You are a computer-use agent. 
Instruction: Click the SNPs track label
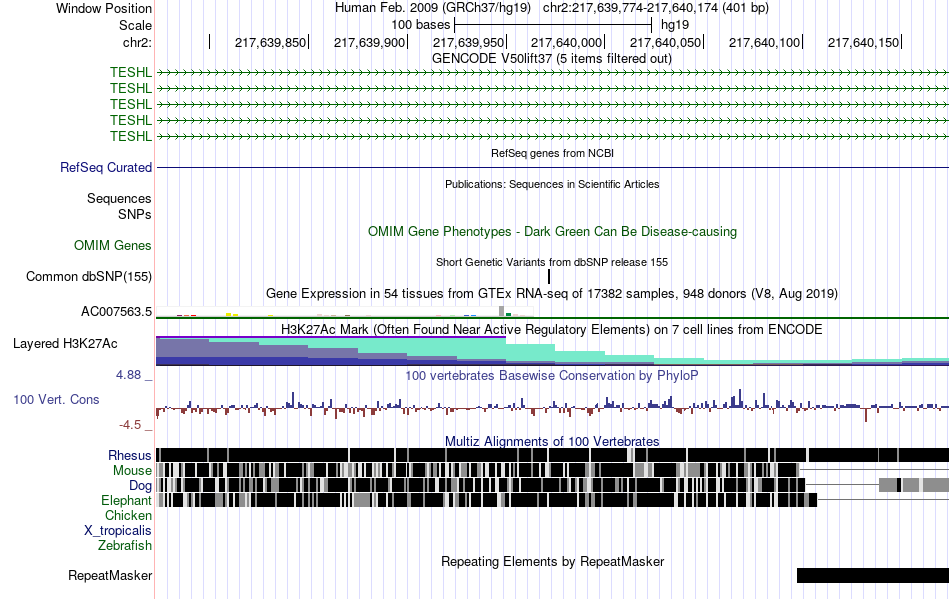point(135,214)
